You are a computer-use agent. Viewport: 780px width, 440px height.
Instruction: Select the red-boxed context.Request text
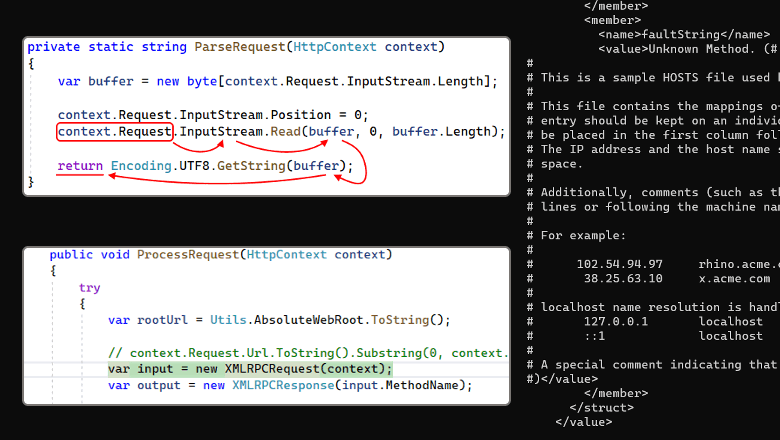tap(114, 132)
